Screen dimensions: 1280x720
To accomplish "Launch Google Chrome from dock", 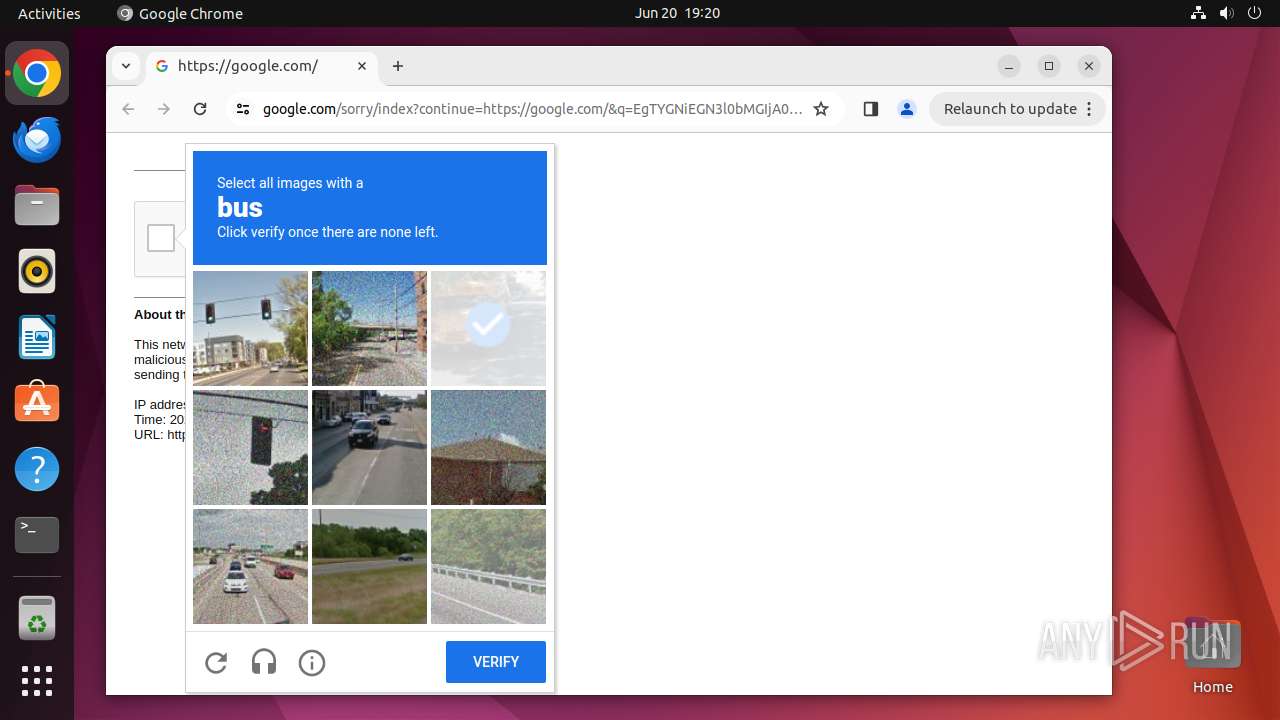I will pos(37,73).
